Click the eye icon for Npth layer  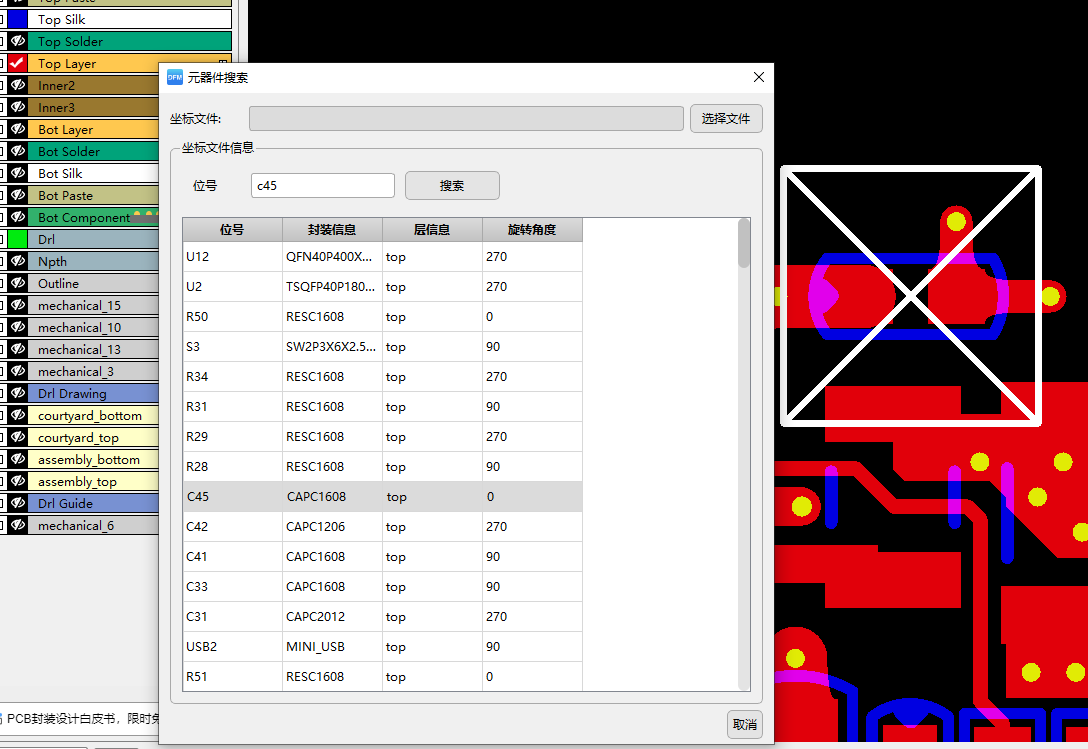coord(17,262)
